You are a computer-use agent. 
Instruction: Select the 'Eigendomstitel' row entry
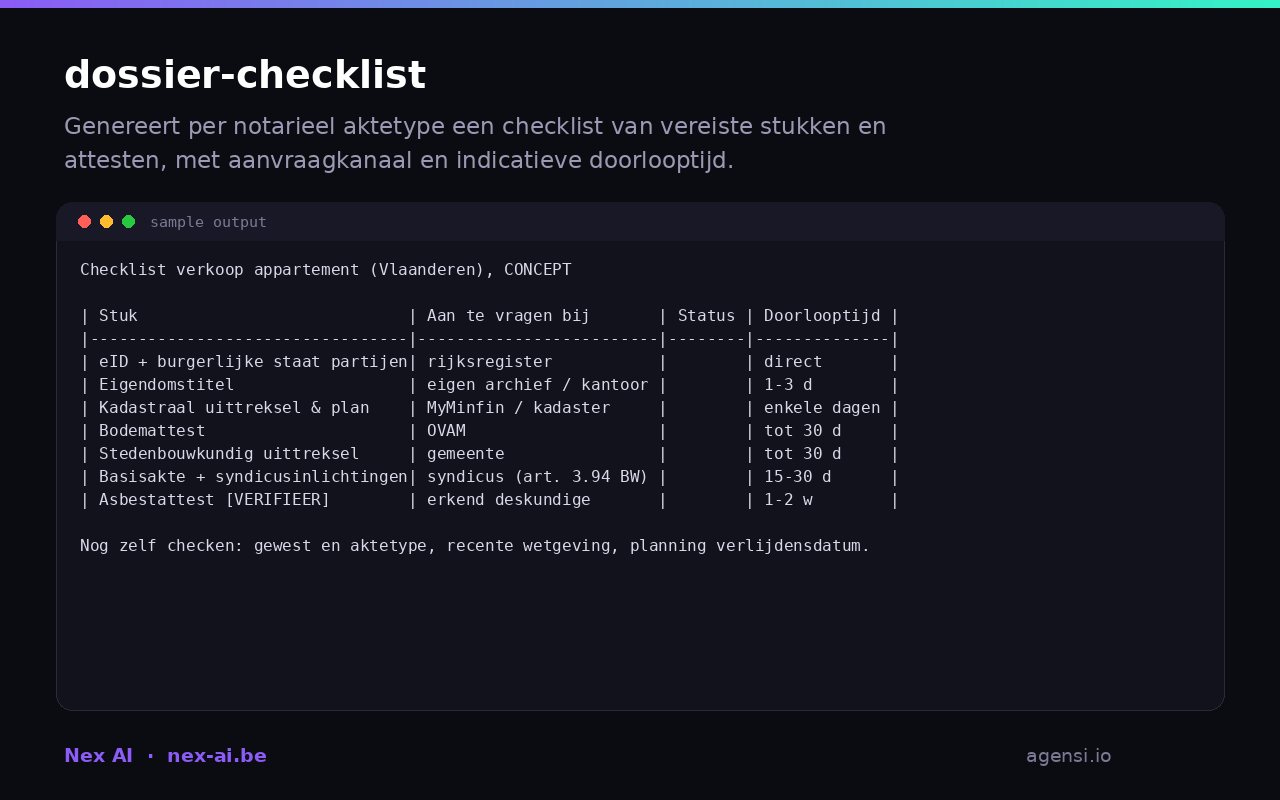pos(166,385)
